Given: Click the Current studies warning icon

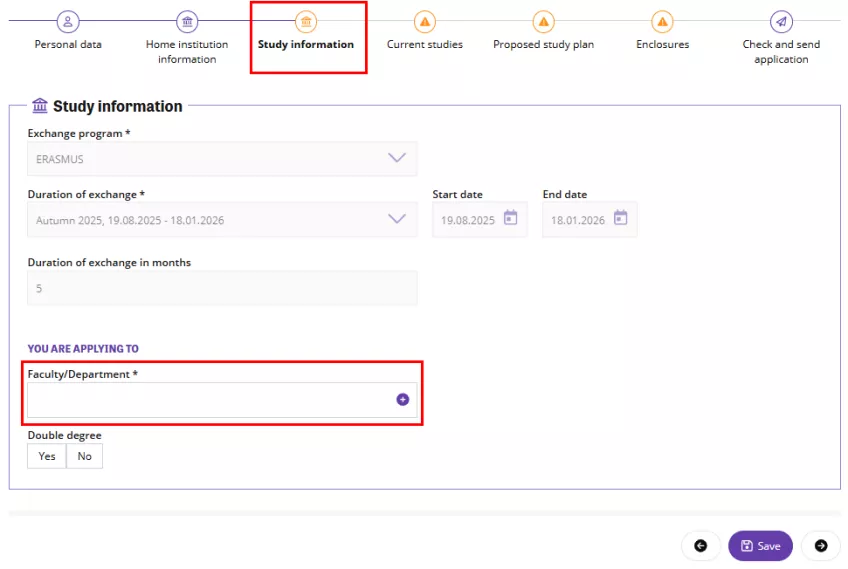Looking at the screenshot, I should point(425,22).
